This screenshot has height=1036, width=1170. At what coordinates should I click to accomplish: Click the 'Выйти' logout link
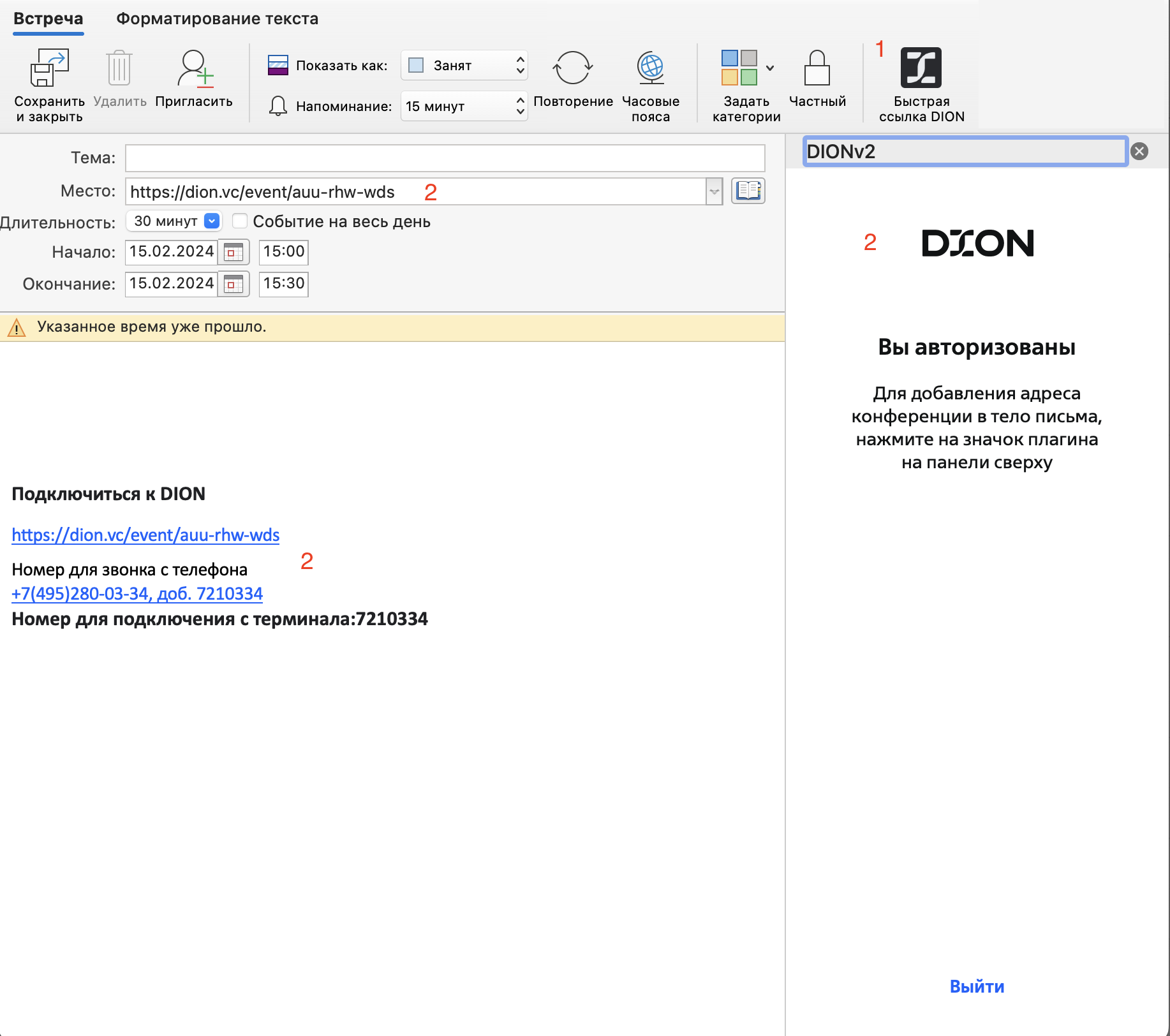pyautogui.click(x=977, y=986)
